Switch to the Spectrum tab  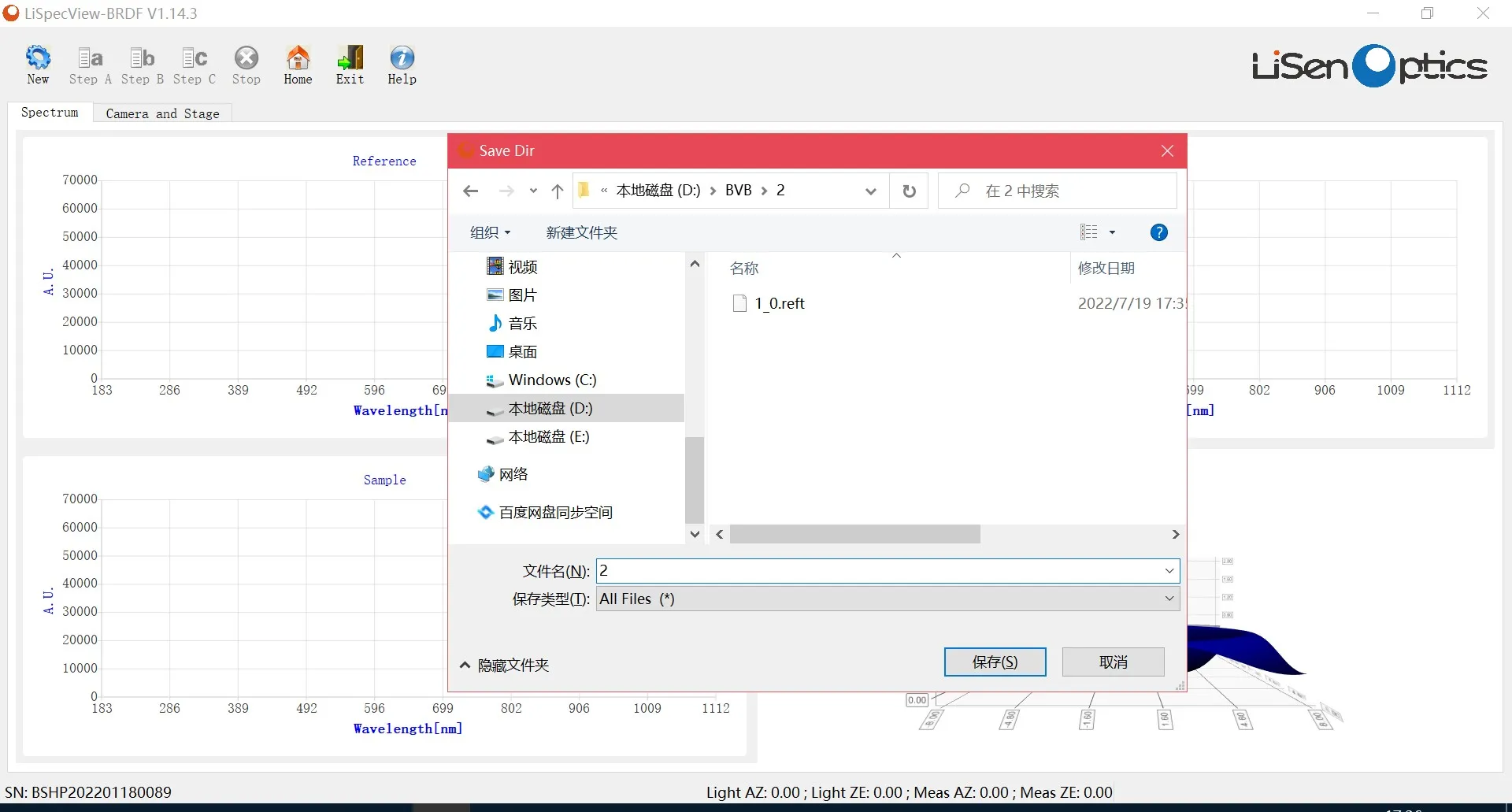coord(50,113)
